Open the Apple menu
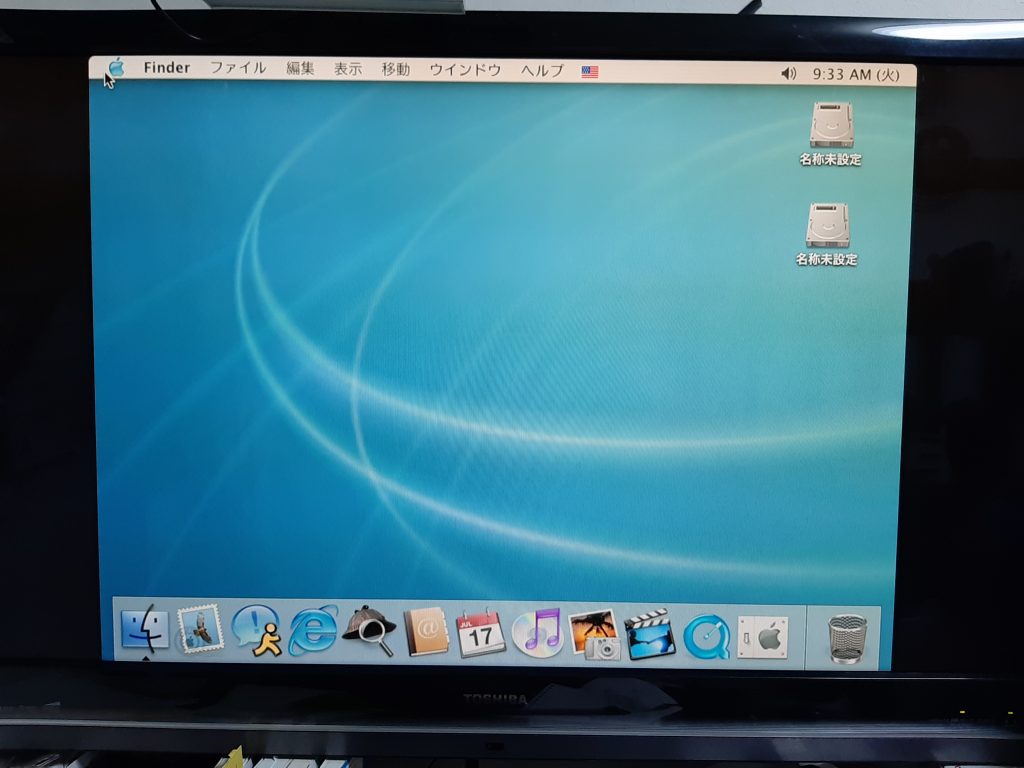This screenshot has width=1024, height=768. point(116,67)
